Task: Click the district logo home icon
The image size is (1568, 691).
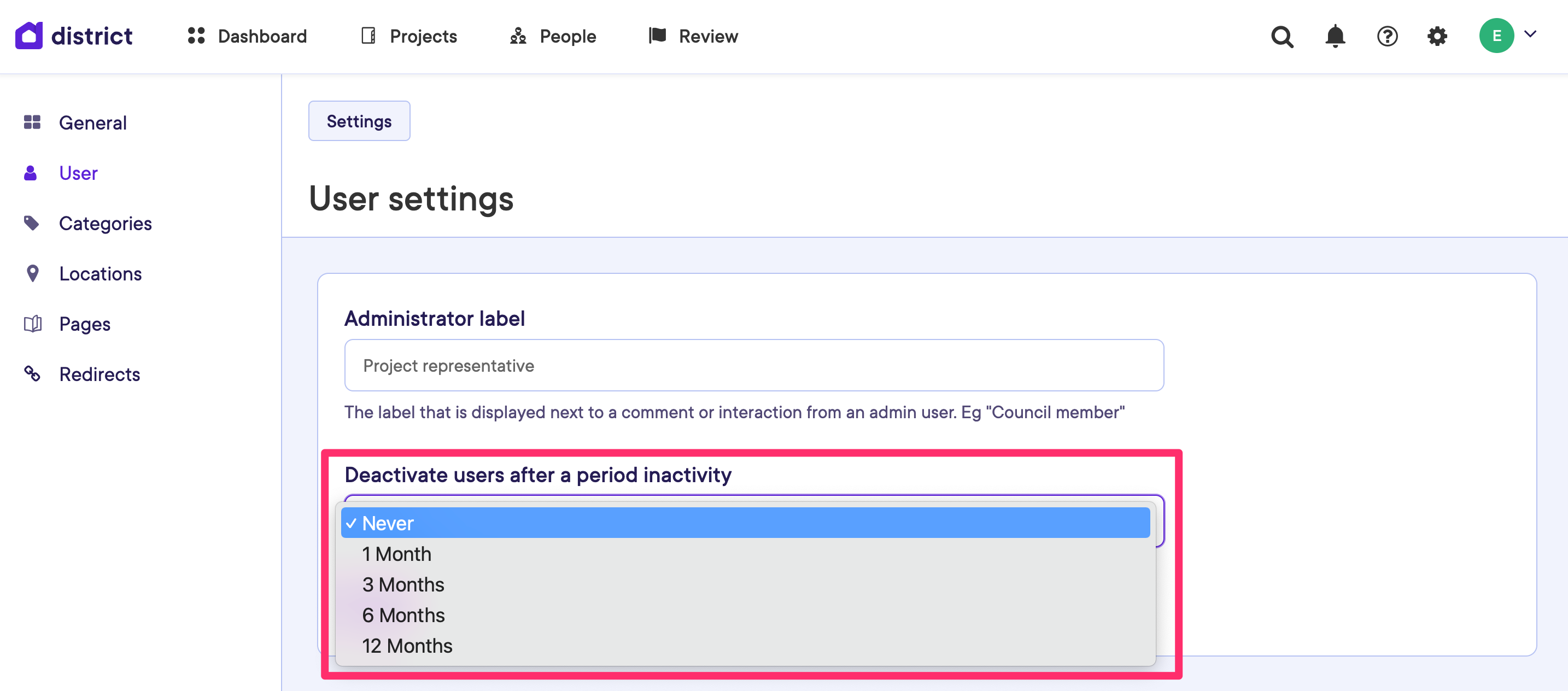Action: pos(28,36)
